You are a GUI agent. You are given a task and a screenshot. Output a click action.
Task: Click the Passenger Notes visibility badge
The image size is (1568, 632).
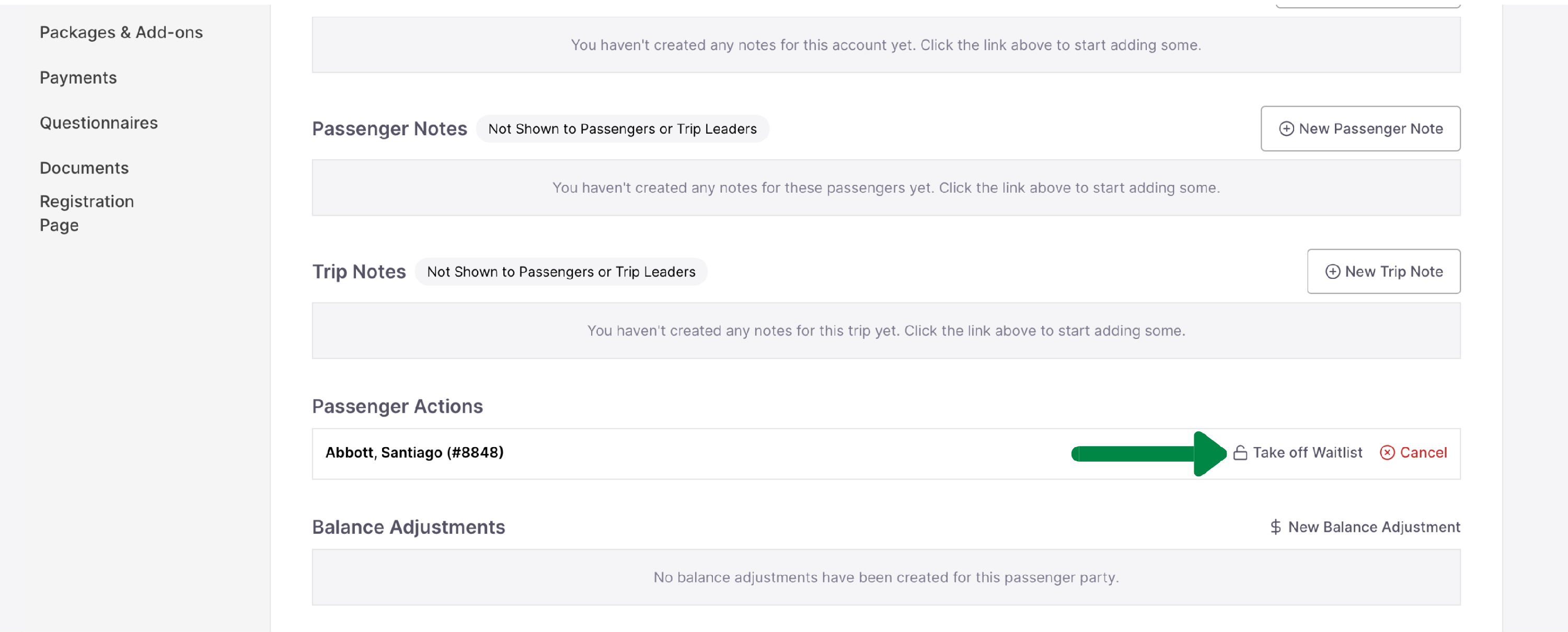622,129
